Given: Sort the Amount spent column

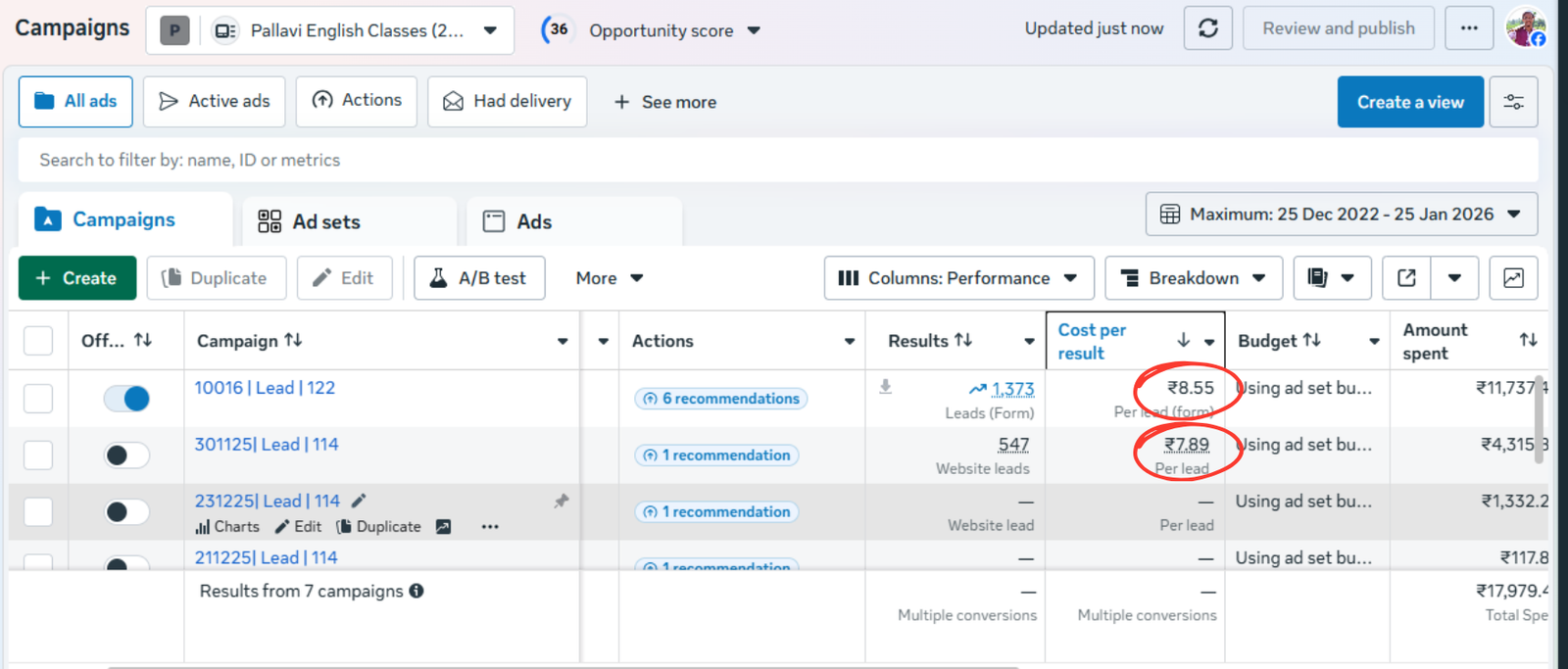Looking at the screenshot, I should click(x=1528, y=340).
